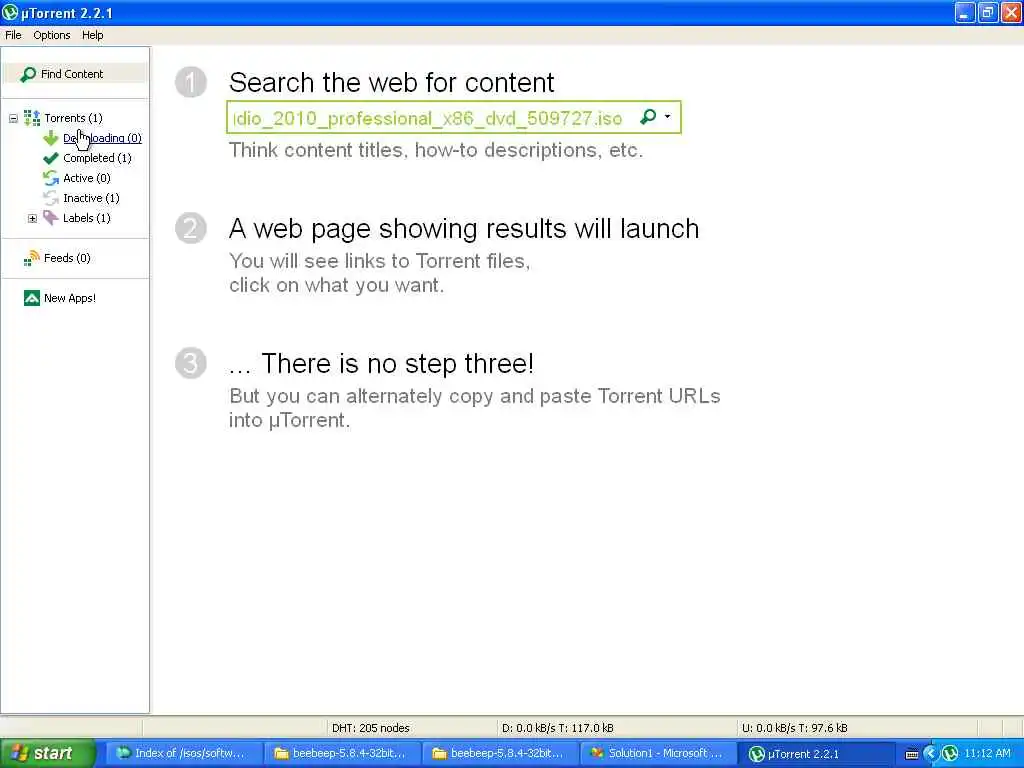The height and width of the screenshot is (768, 1024).
Task: Click the Active transfer arrows icon
Action: click(x=50, y=178)
